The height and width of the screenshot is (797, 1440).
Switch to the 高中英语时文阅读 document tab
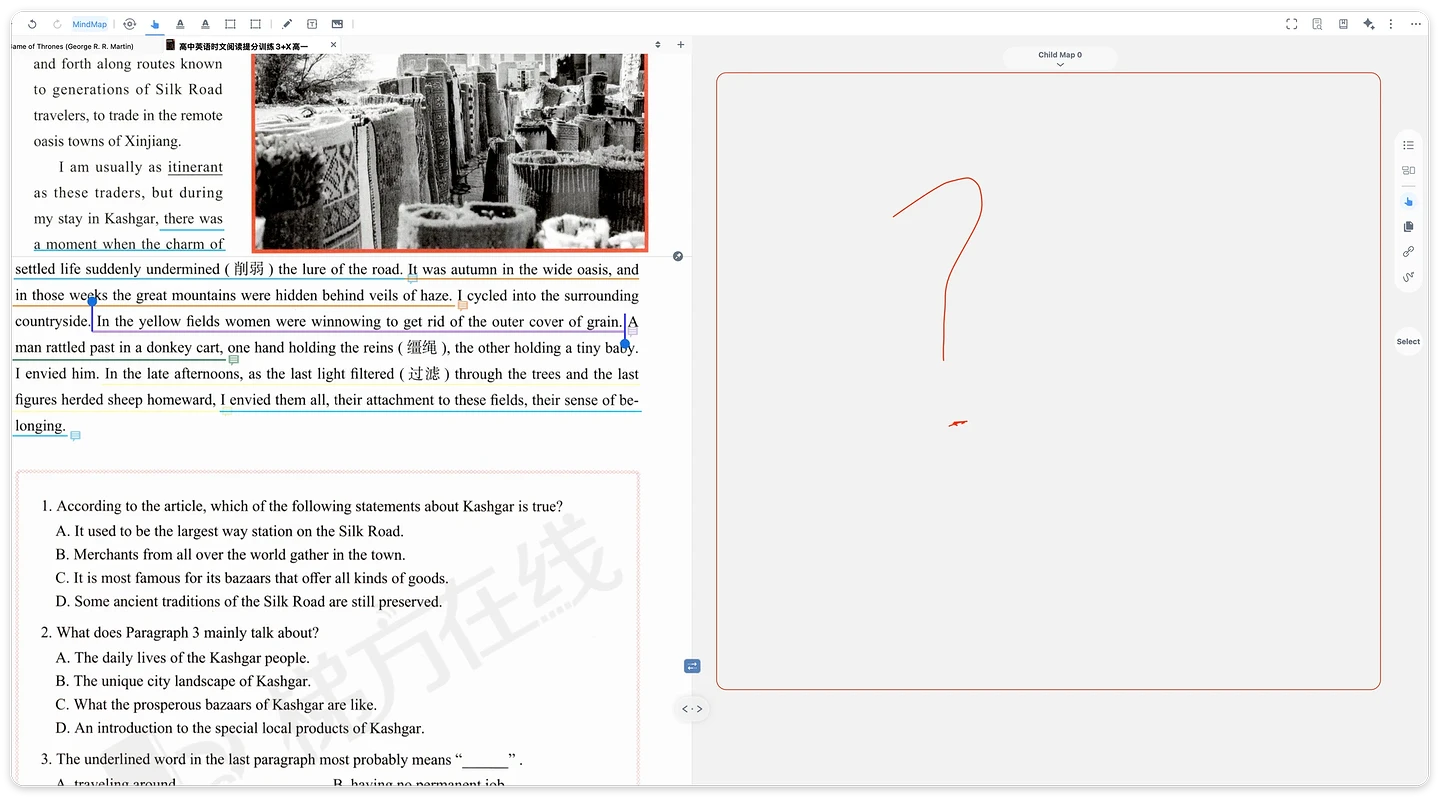click(x=244, y=46)
